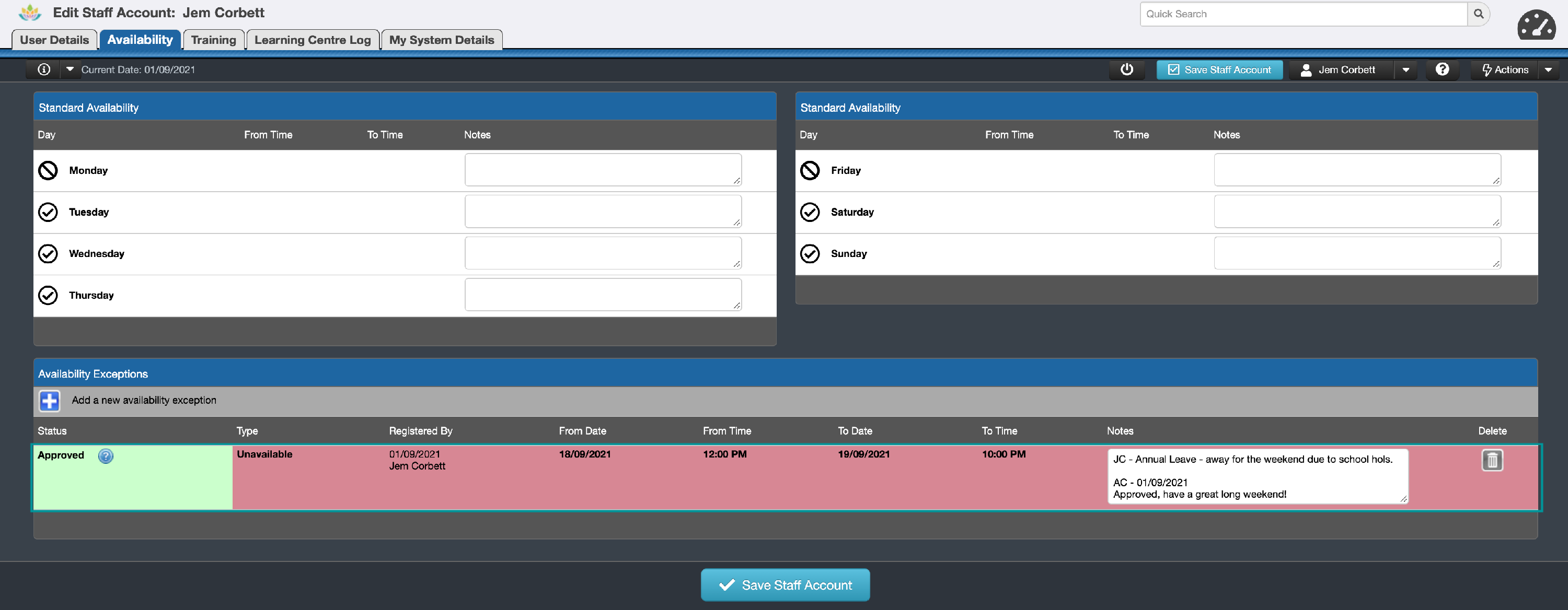1568x610 pixels.
Task: Open the dashboard gauge icon
Action: pyautogui.click(x=1536, y=26)
